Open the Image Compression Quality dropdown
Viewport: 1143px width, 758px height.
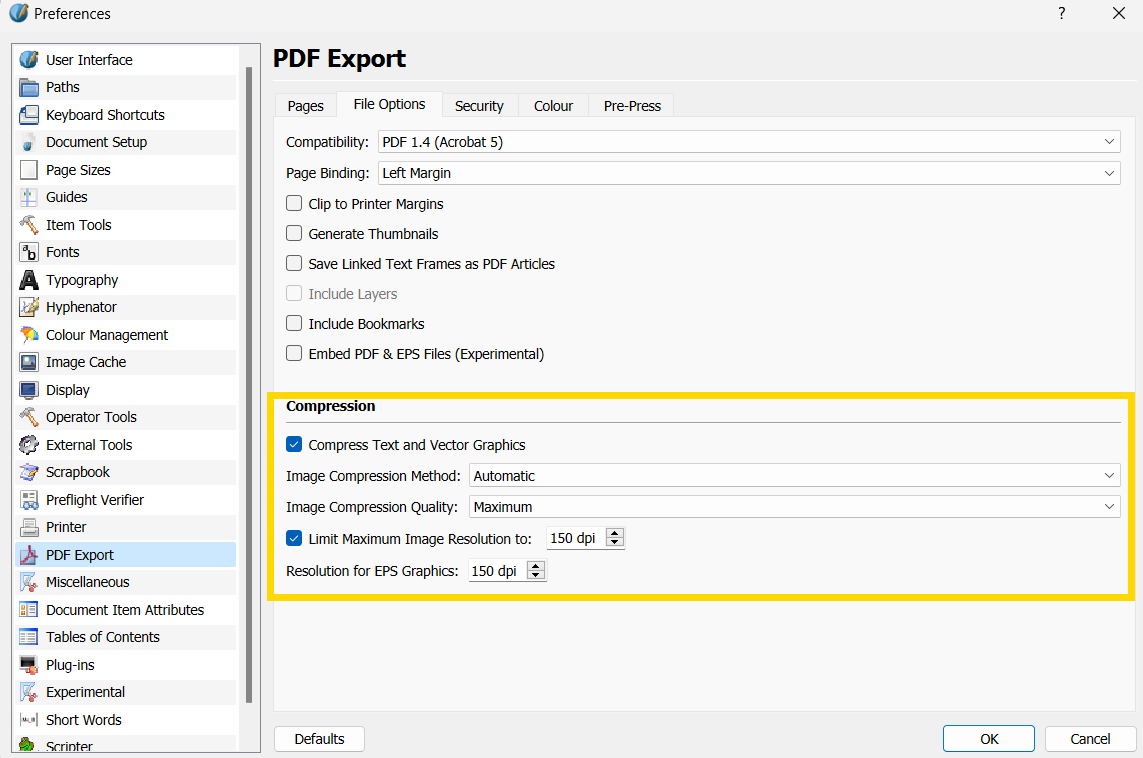pyautogui.click(x=794, y=507)
